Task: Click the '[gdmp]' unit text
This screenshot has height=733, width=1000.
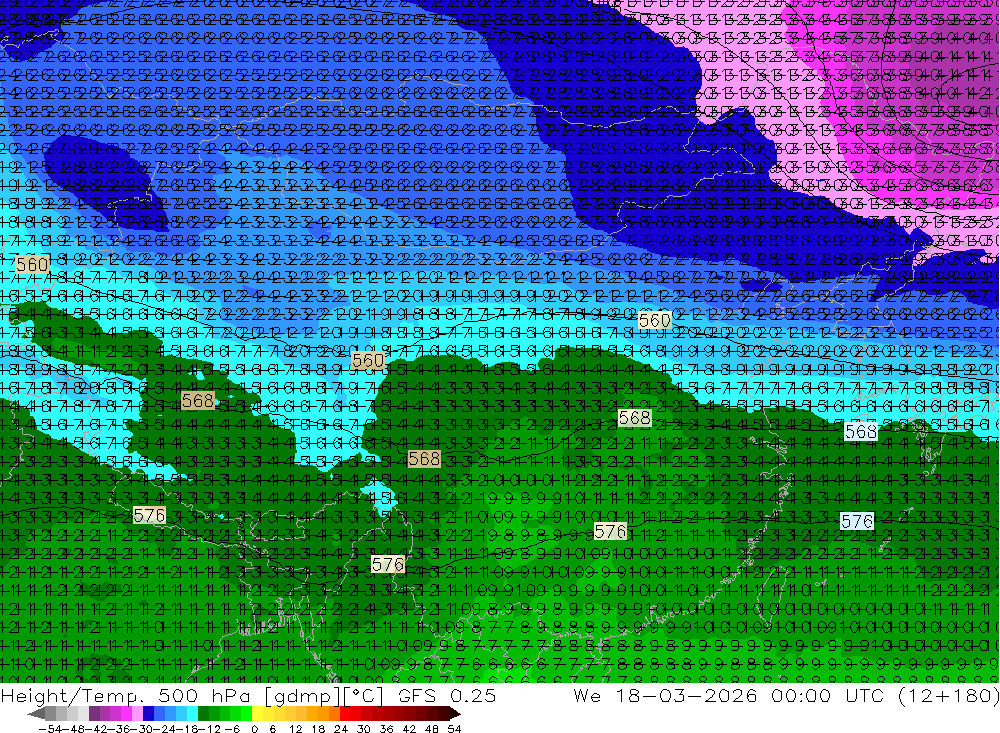Action: point(301,696)
